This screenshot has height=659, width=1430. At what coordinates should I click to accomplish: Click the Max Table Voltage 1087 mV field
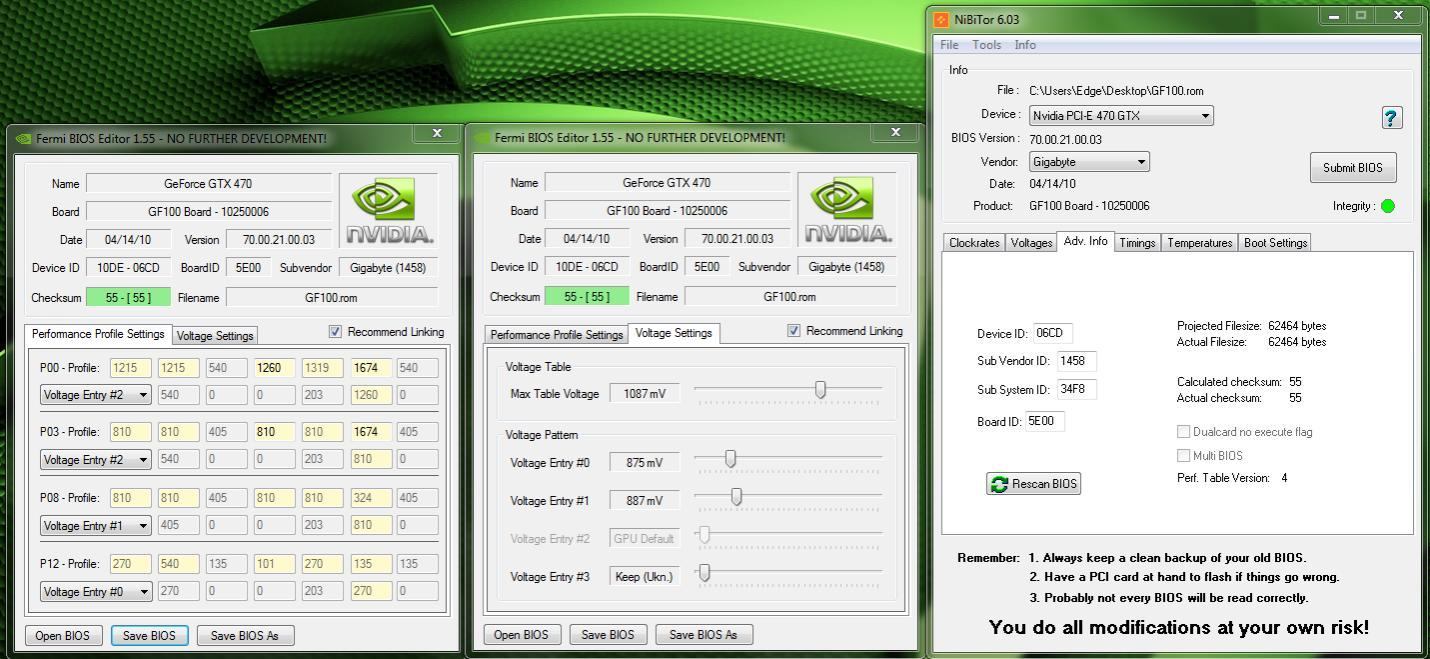click(645, 394)
